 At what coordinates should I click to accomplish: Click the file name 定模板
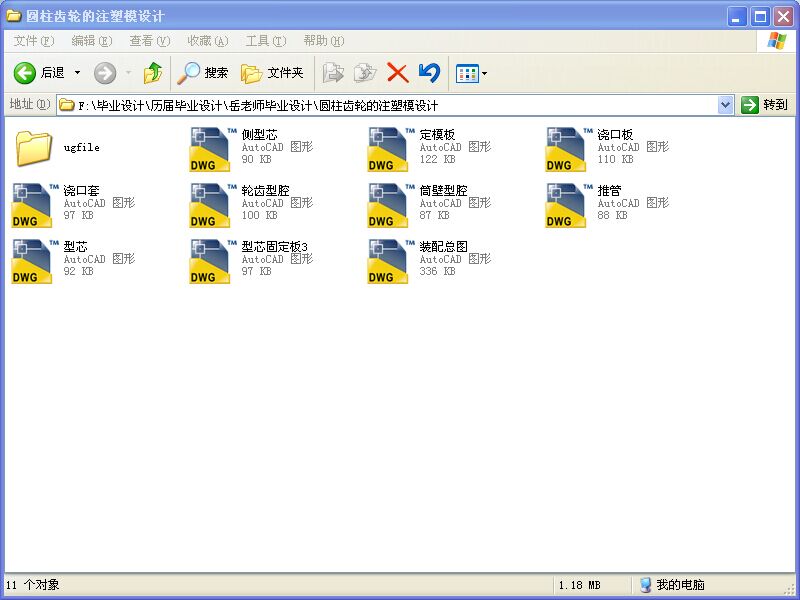click(x=437, y=135)
